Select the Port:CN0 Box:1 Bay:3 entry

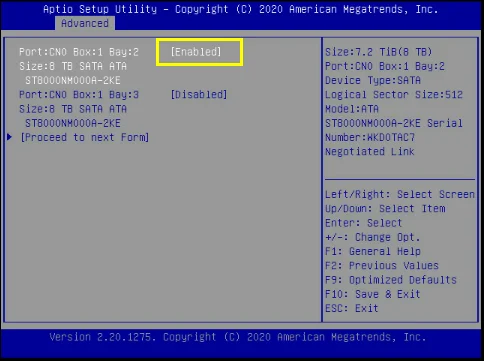[79, 95]
